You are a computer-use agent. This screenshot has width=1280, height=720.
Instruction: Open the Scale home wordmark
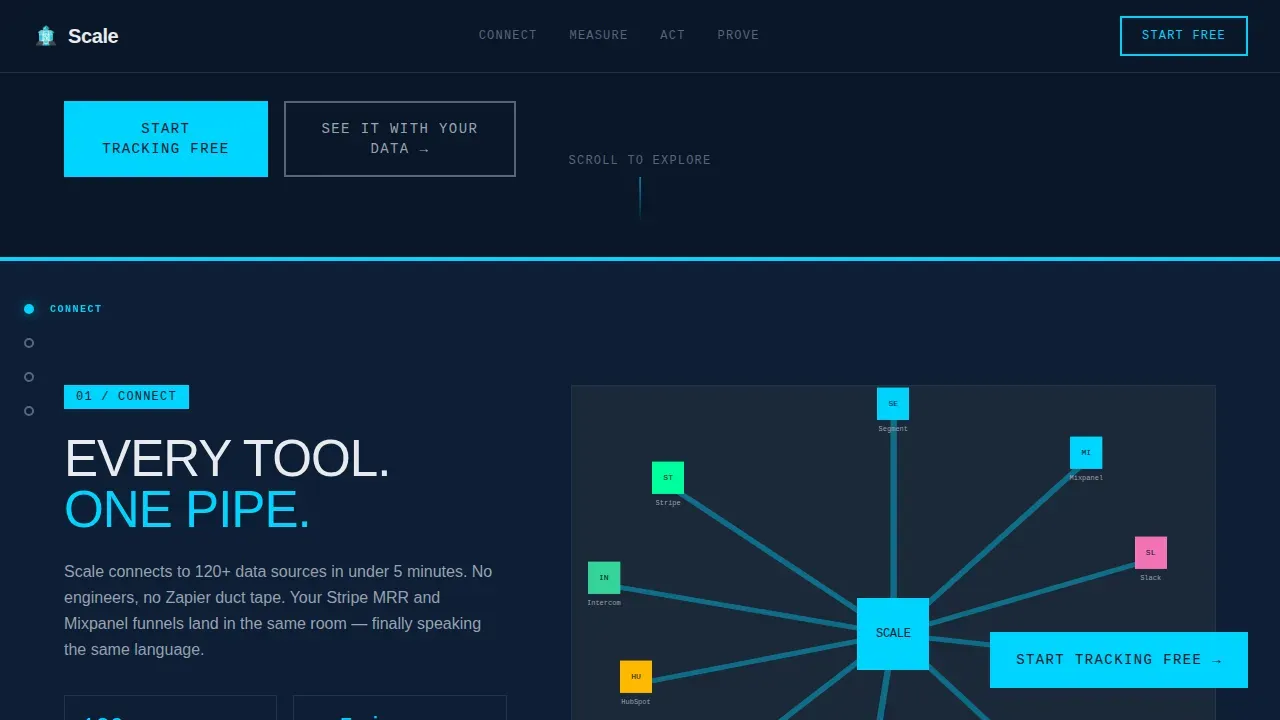coord(93,36)
